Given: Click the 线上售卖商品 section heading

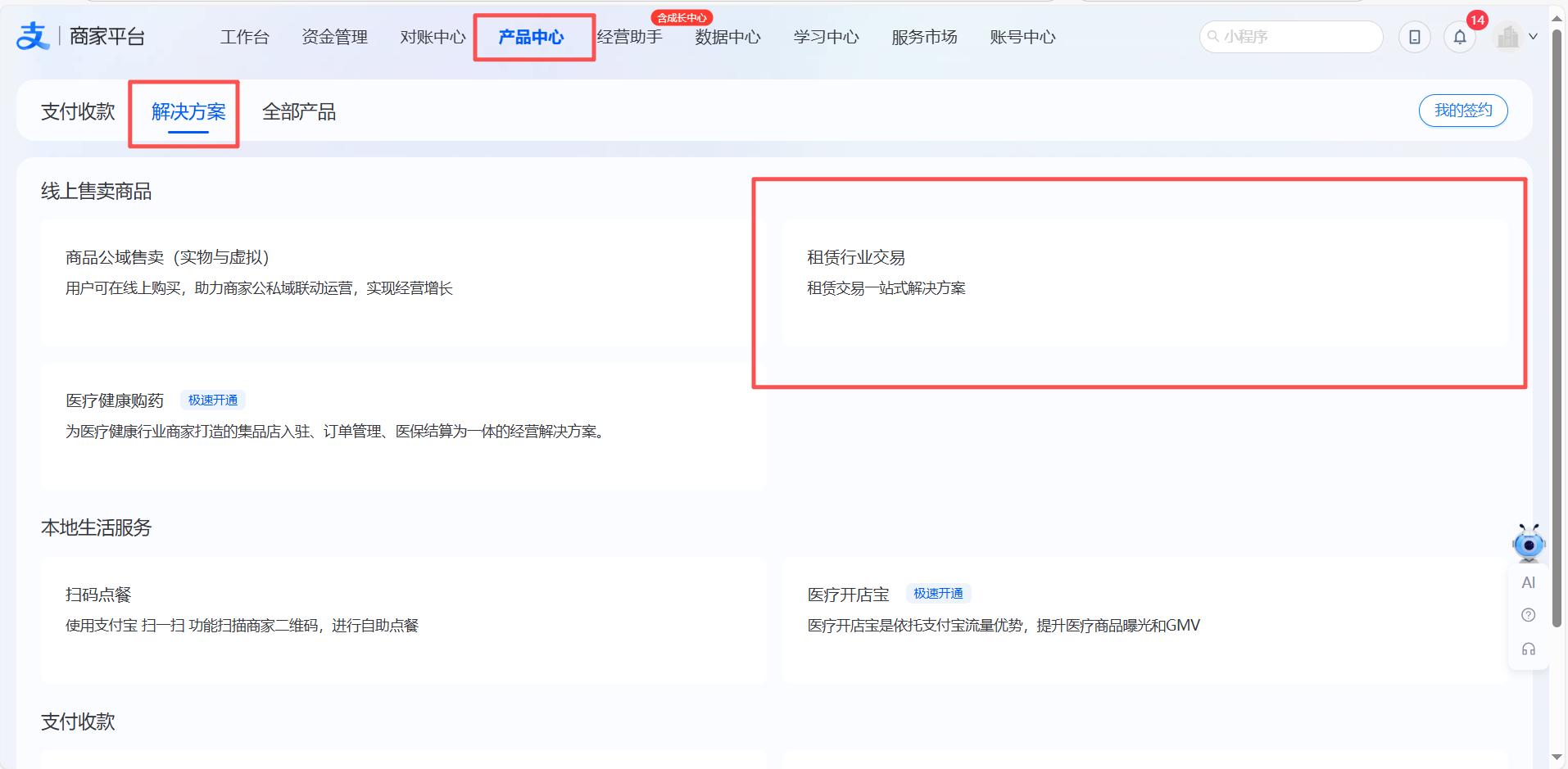Looking at the screenshot, I should (96, 191).
